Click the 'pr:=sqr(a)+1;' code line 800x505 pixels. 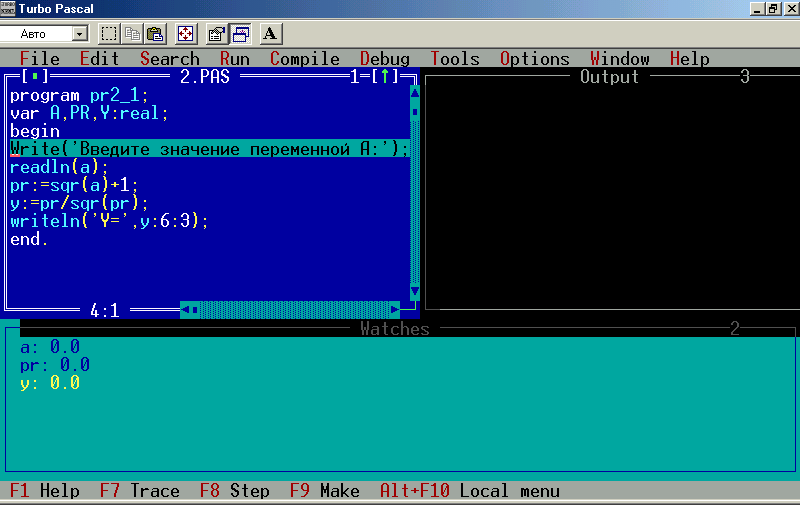tap(74, 185)
